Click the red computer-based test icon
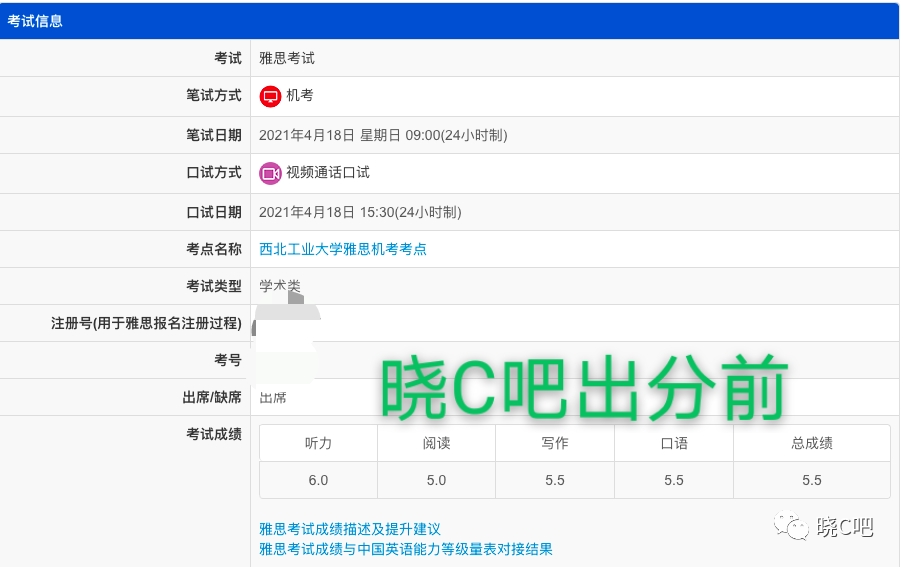This screenshot has width=903, height=567. (270, 96)
